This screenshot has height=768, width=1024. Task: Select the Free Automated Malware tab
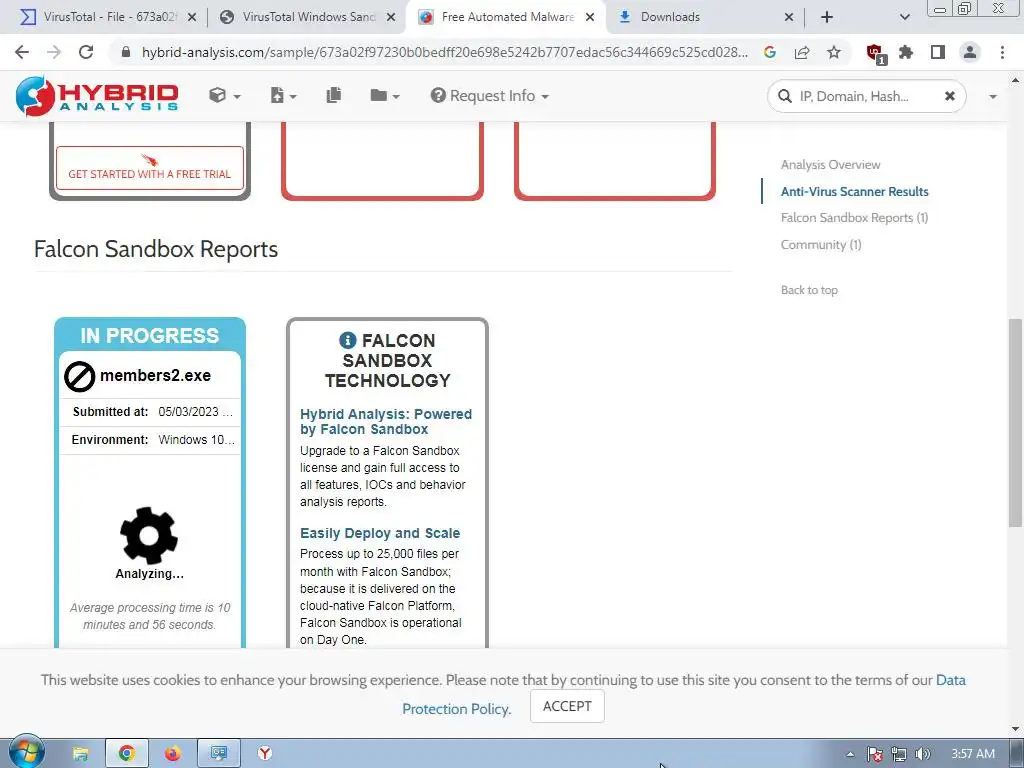tap(507, 17)
